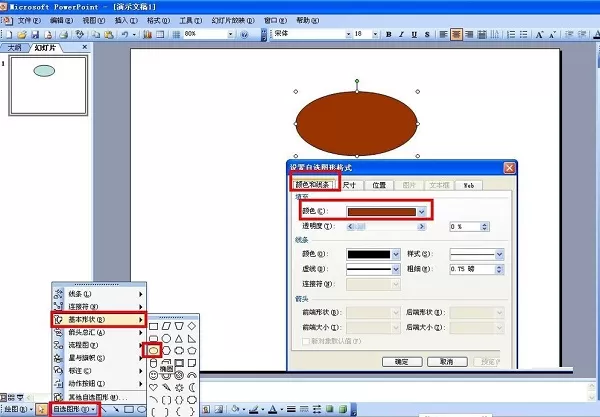
Task: Click the Line Style icon
Action: coord(291,409)
